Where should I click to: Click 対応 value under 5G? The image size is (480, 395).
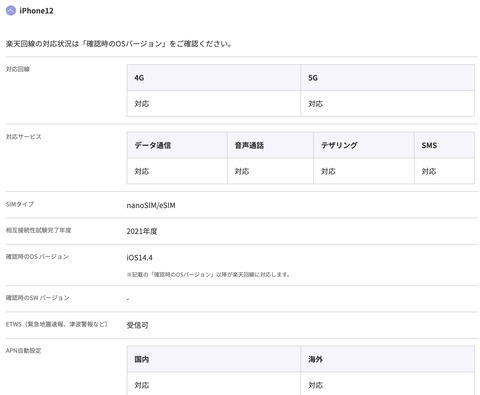click(315, 104)
